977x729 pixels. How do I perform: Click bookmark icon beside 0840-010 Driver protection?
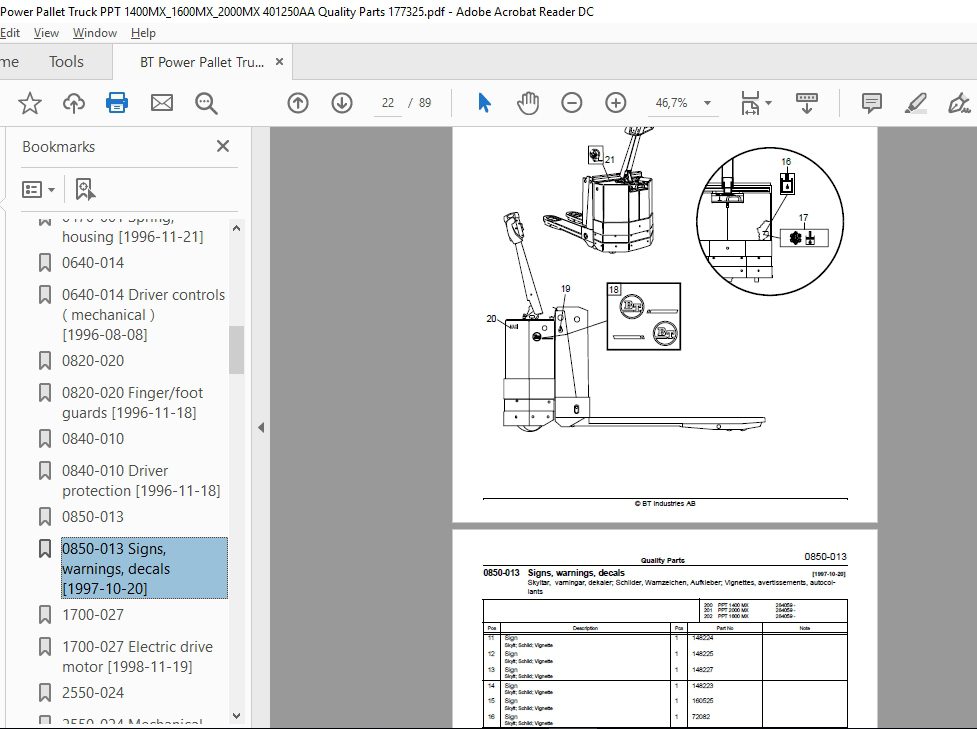pyautogui.click(x=45, y=470)
